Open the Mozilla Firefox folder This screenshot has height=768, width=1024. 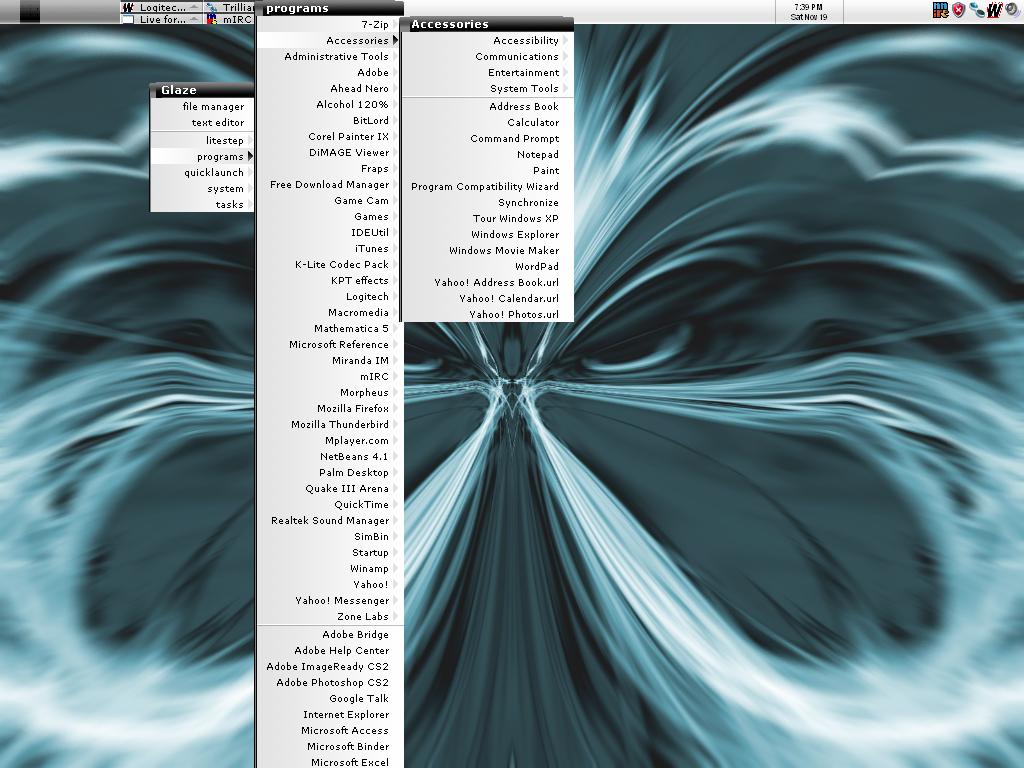(330, 409)
